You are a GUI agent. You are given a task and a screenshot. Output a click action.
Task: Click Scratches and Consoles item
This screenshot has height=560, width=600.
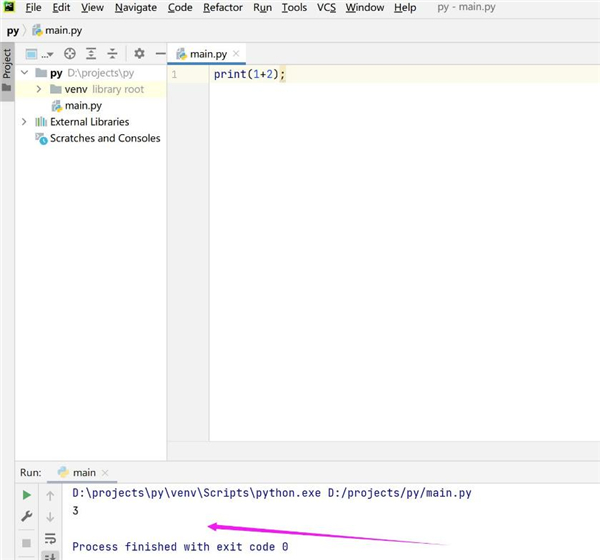click(104, 138)
